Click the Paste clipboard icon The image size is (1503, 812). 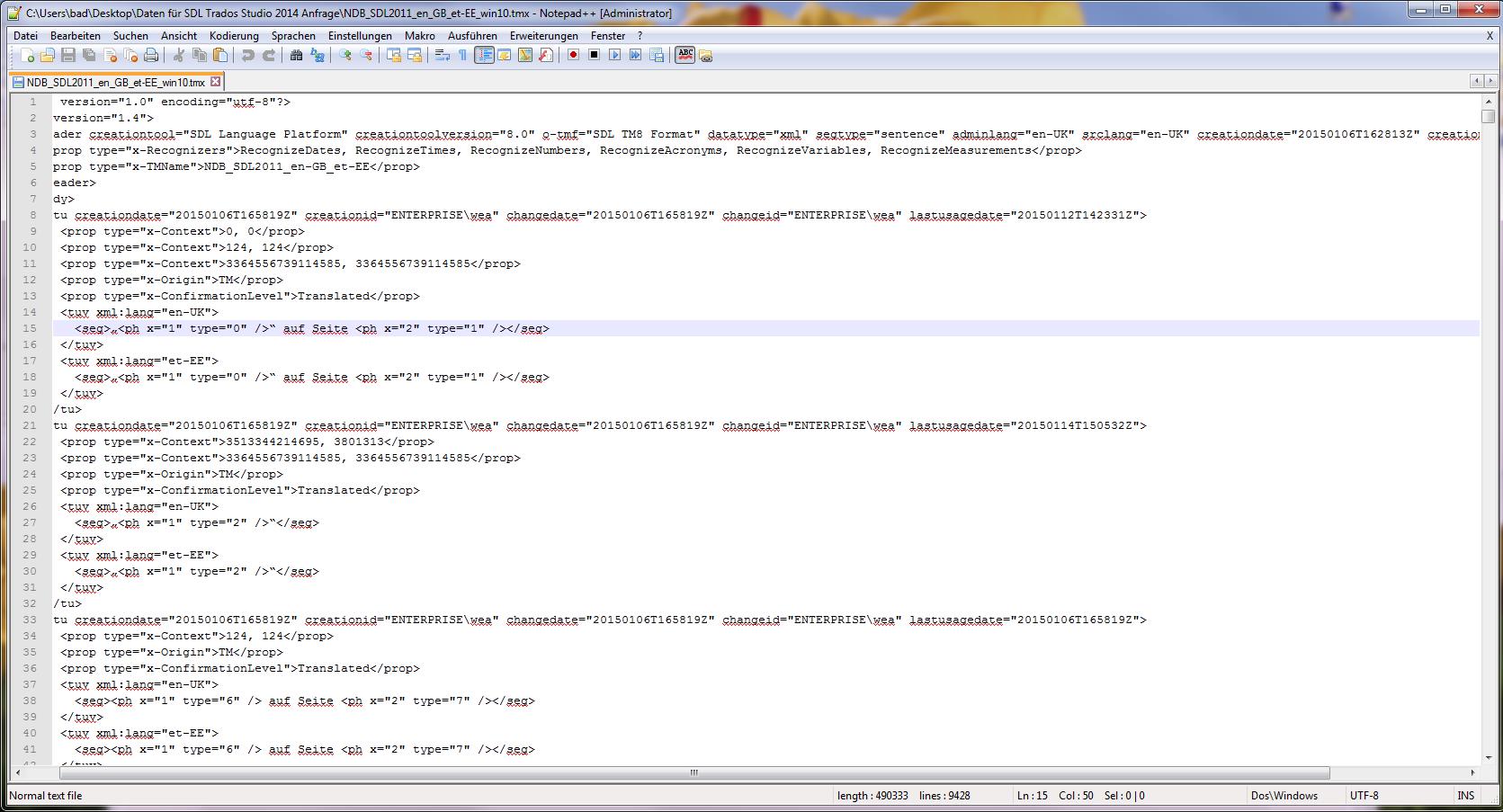(220, 55)
